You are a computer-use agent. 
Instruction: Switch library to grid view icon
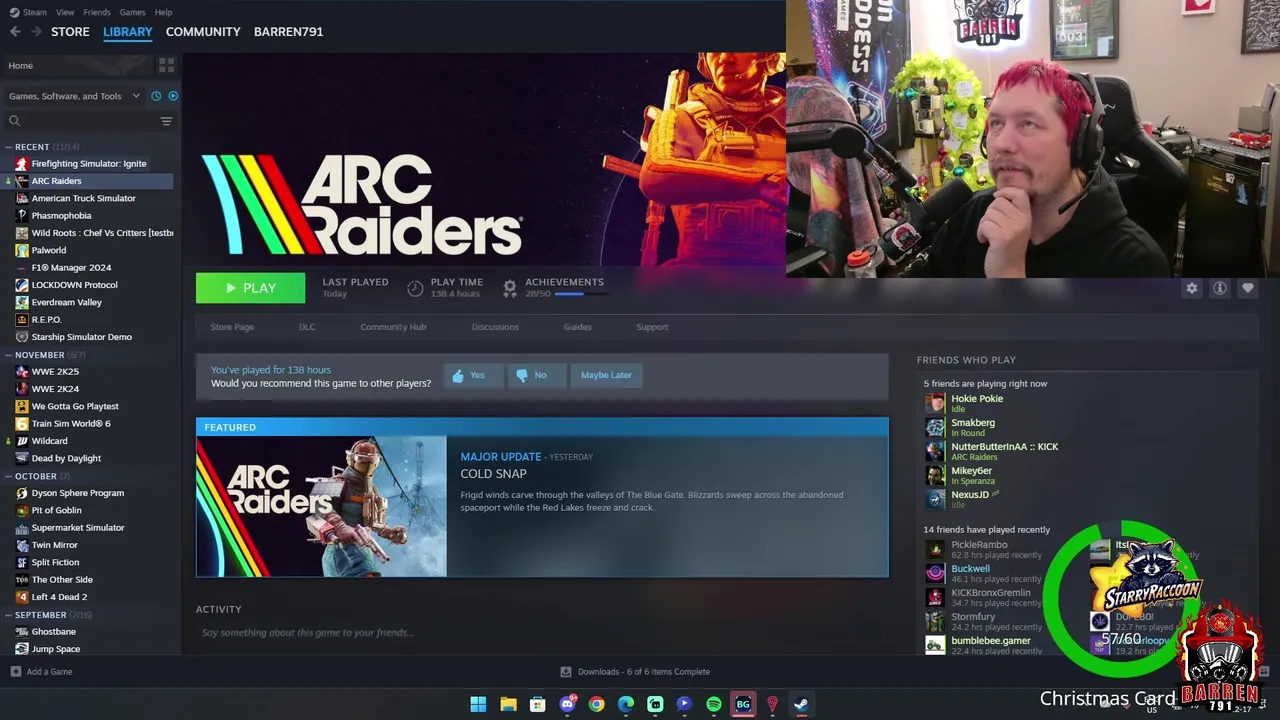166,65
